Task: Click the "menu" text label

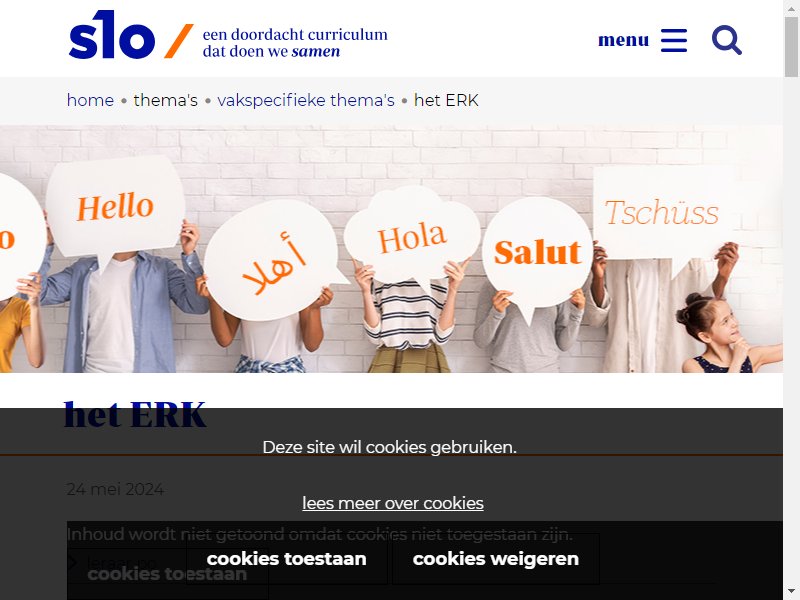Action: pyautogui.click(x=623, y=40)
